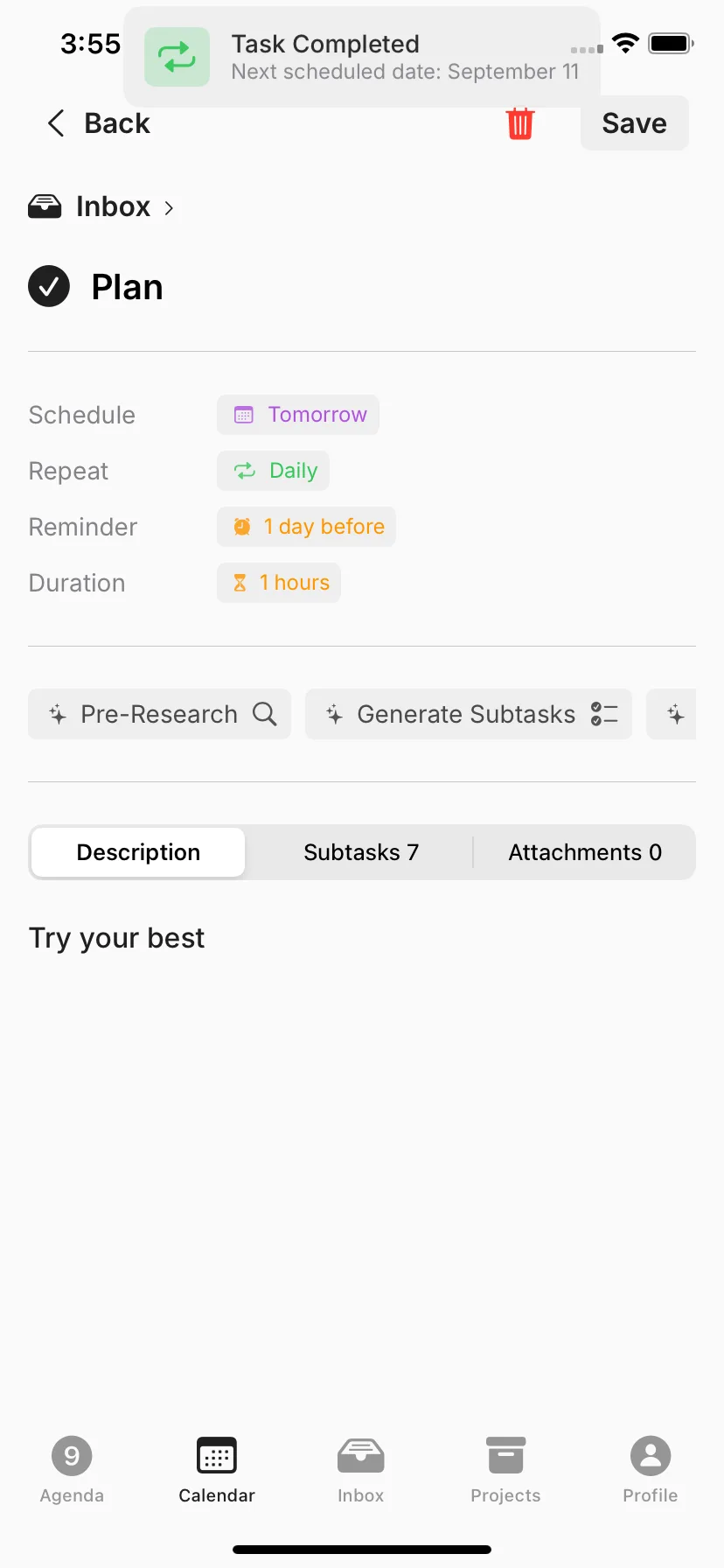The height and width of the screenshot is (1568, 724).
Task: Adjust the 1 hours duration chip
Action: coord(279,583)
